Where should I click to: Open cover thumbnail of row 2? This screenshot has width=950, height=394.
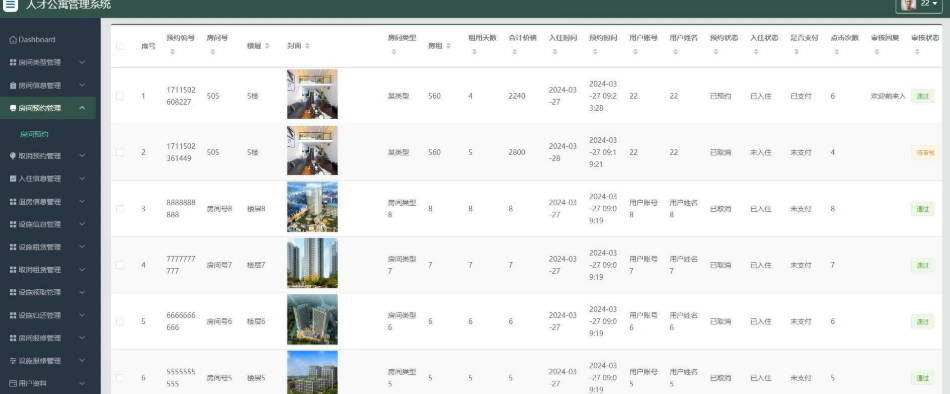tap(312, 150)
